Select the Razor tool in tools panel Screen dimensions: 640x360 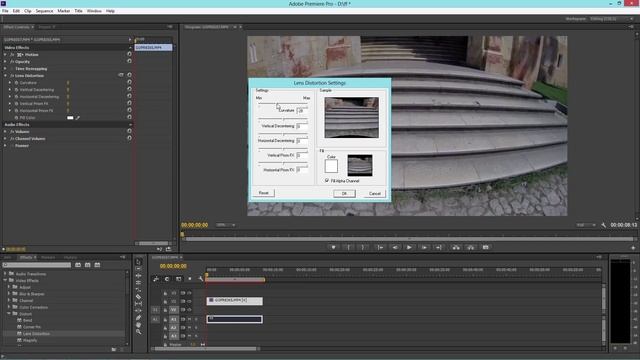point(138,297)
